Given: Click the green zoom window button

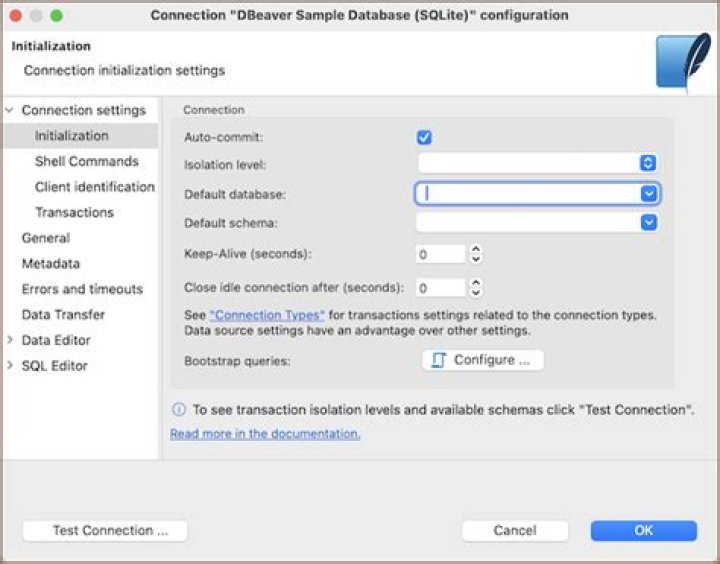Looking at the screenshot, I should pyautogui.click(x=56, y=16).
